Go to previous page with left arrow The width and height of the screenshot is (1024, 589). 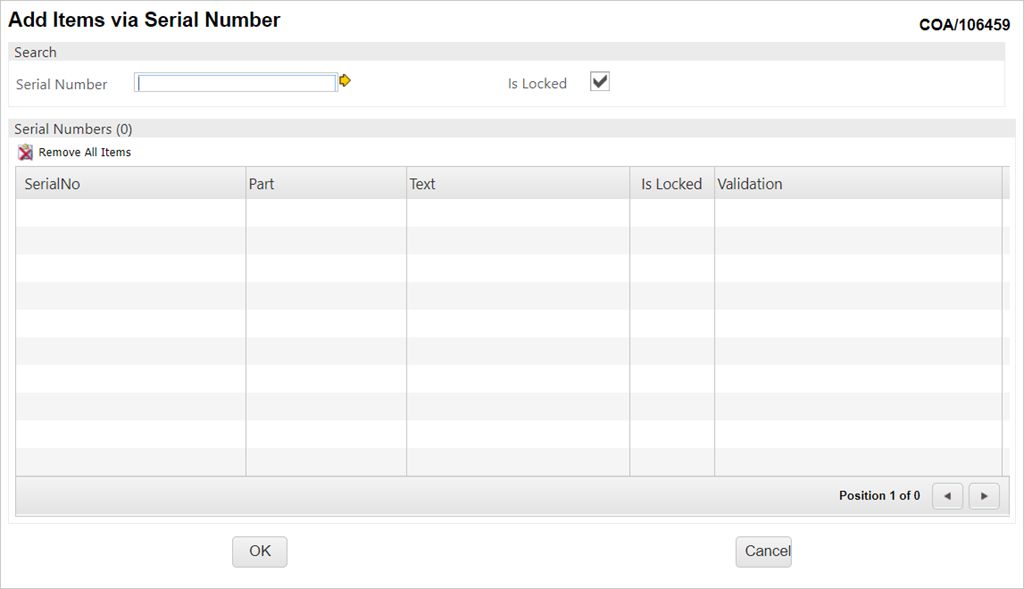[x=947, y=496]
